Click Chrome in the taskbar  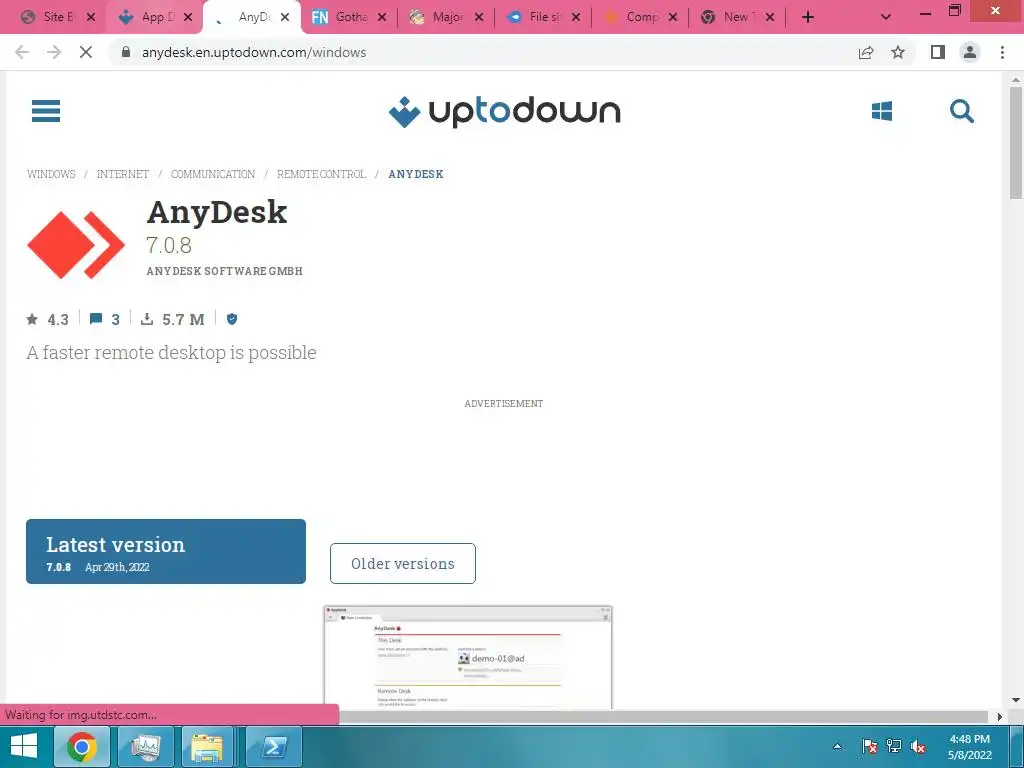(82, 746)
